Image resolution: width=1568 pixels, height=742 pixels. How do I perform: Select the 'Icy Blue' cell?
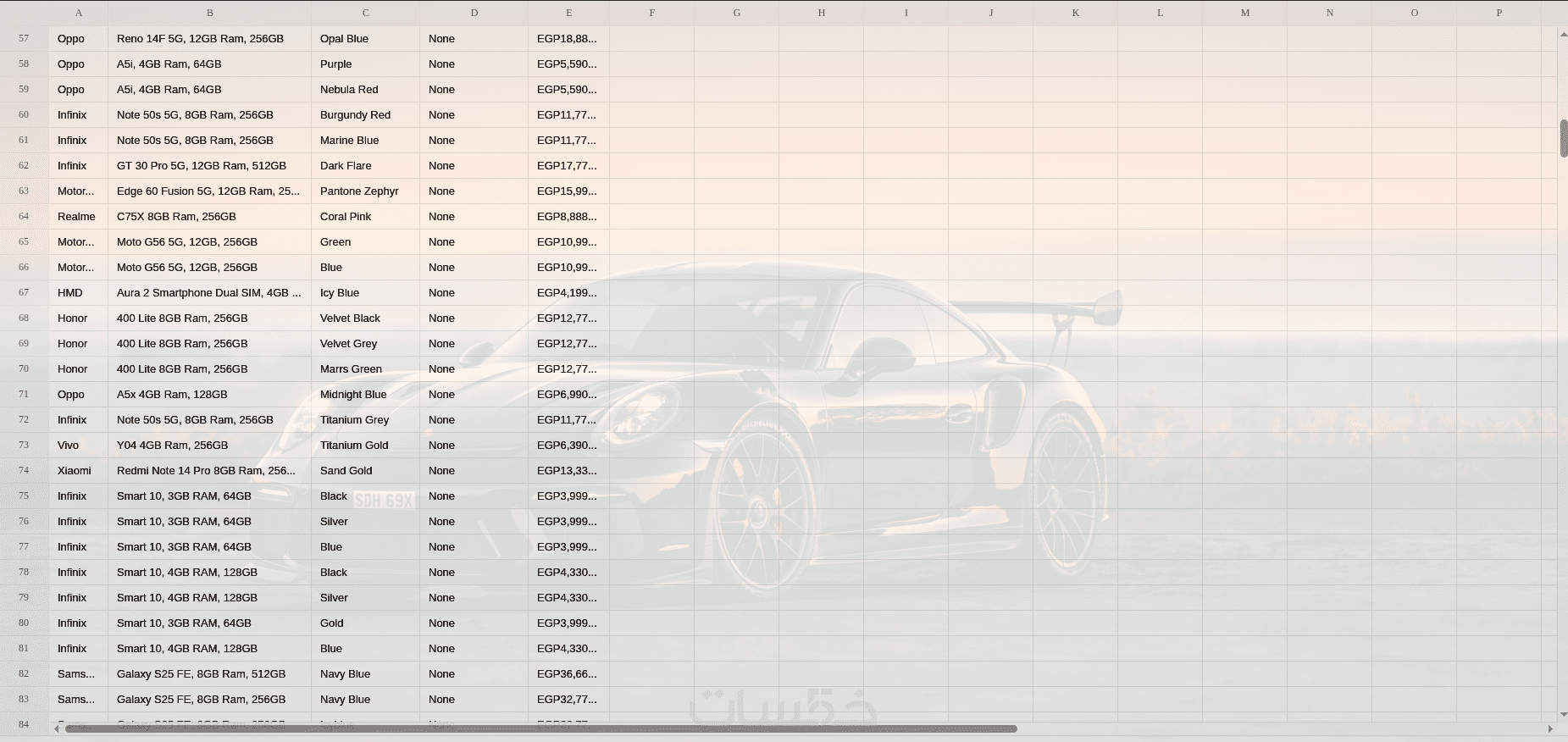366,292
